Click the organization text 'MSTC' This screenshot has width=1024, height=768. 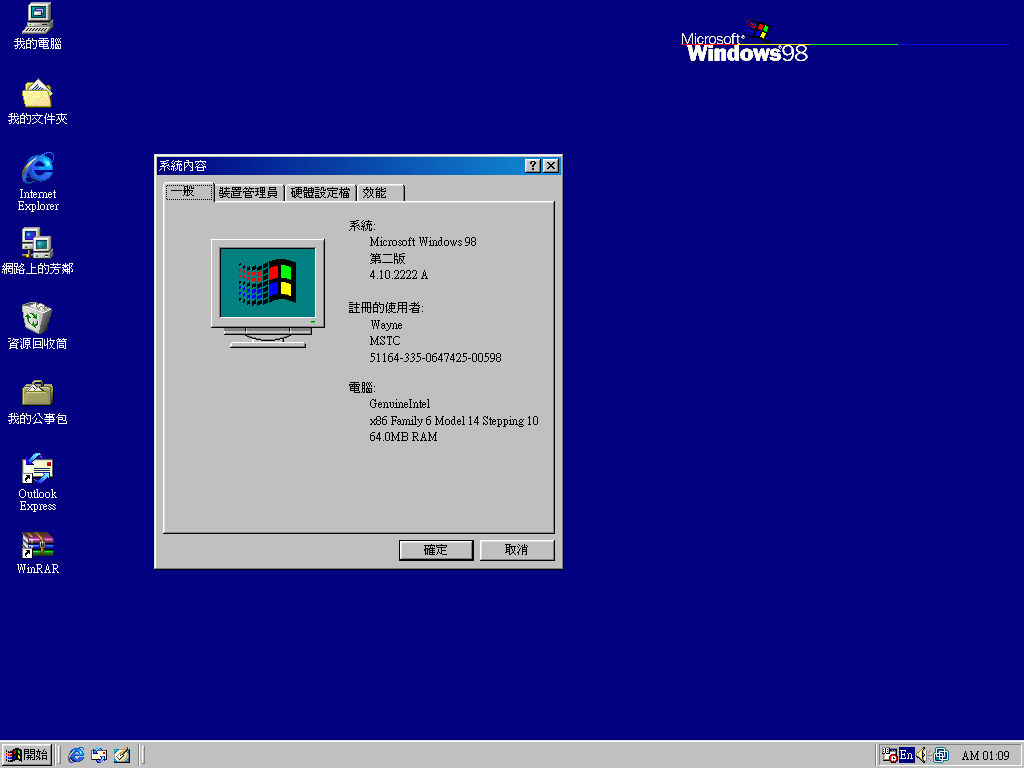pos(385,341)
